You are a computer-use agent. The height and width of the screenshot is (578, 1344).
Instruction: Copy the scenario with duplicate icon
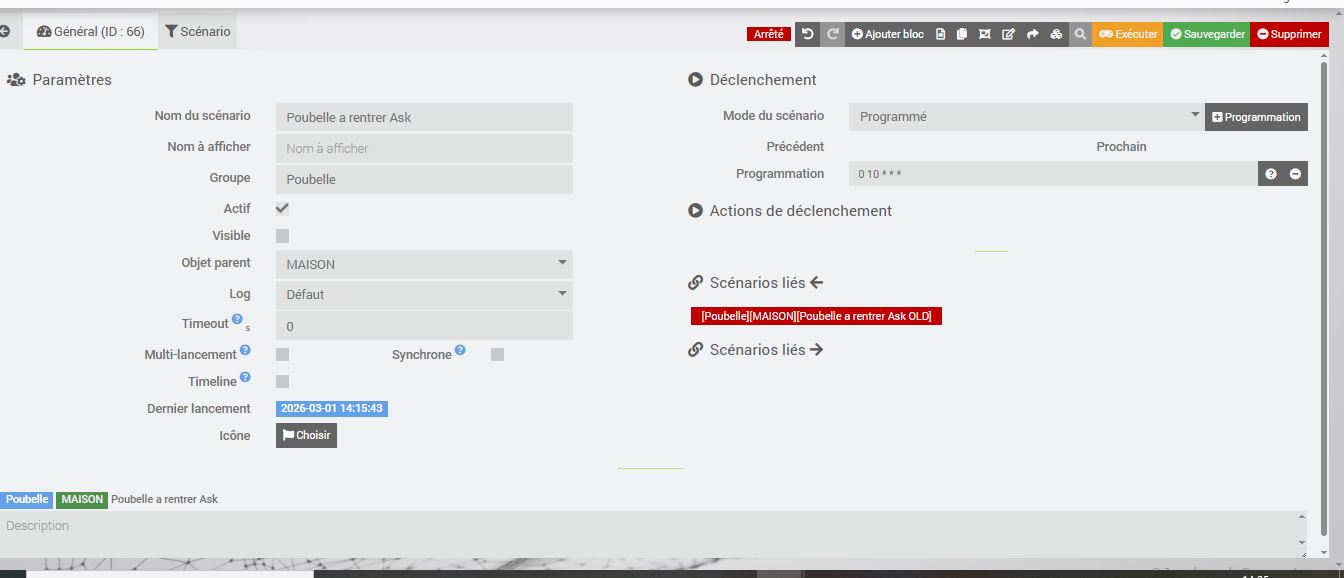tap(962, 34)
